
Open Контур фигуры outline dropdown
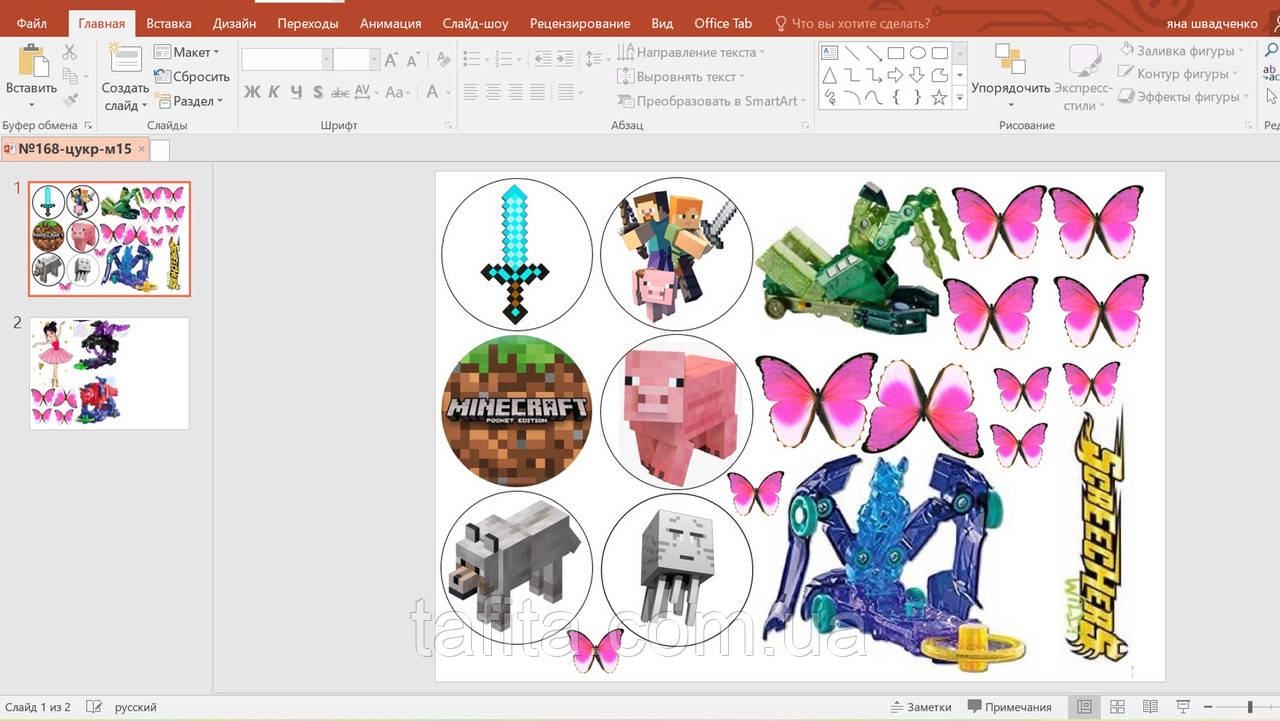point(1178,73)
